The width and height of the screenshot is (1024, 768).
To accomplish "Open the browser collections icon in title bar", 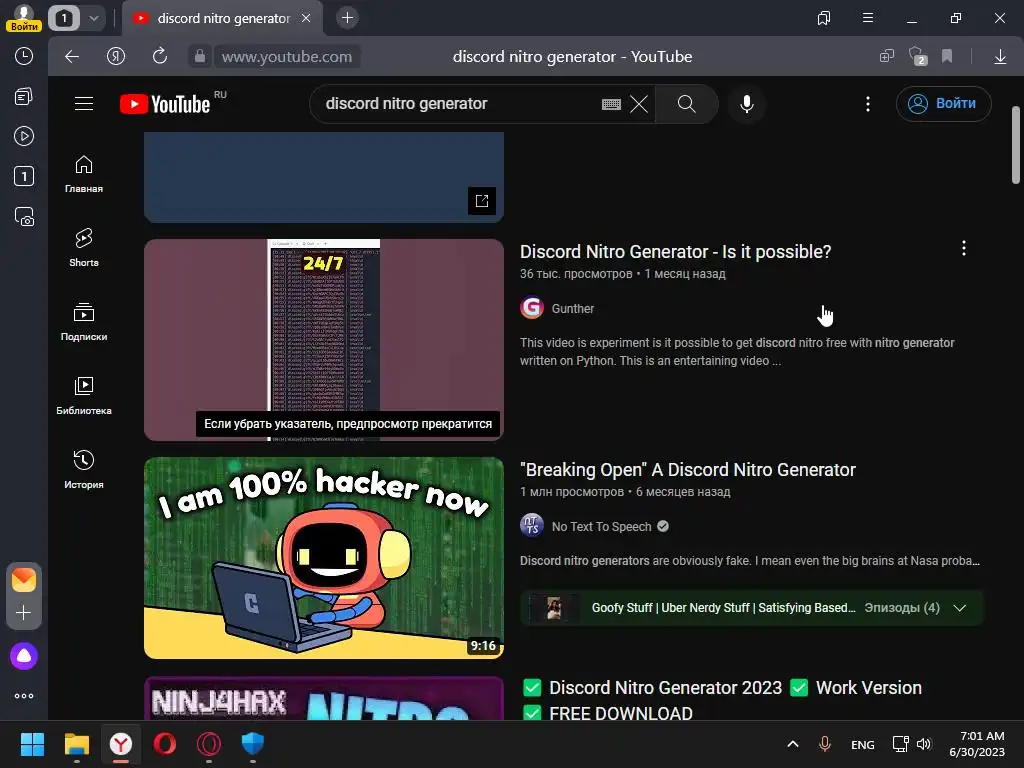I will [824, 18].
